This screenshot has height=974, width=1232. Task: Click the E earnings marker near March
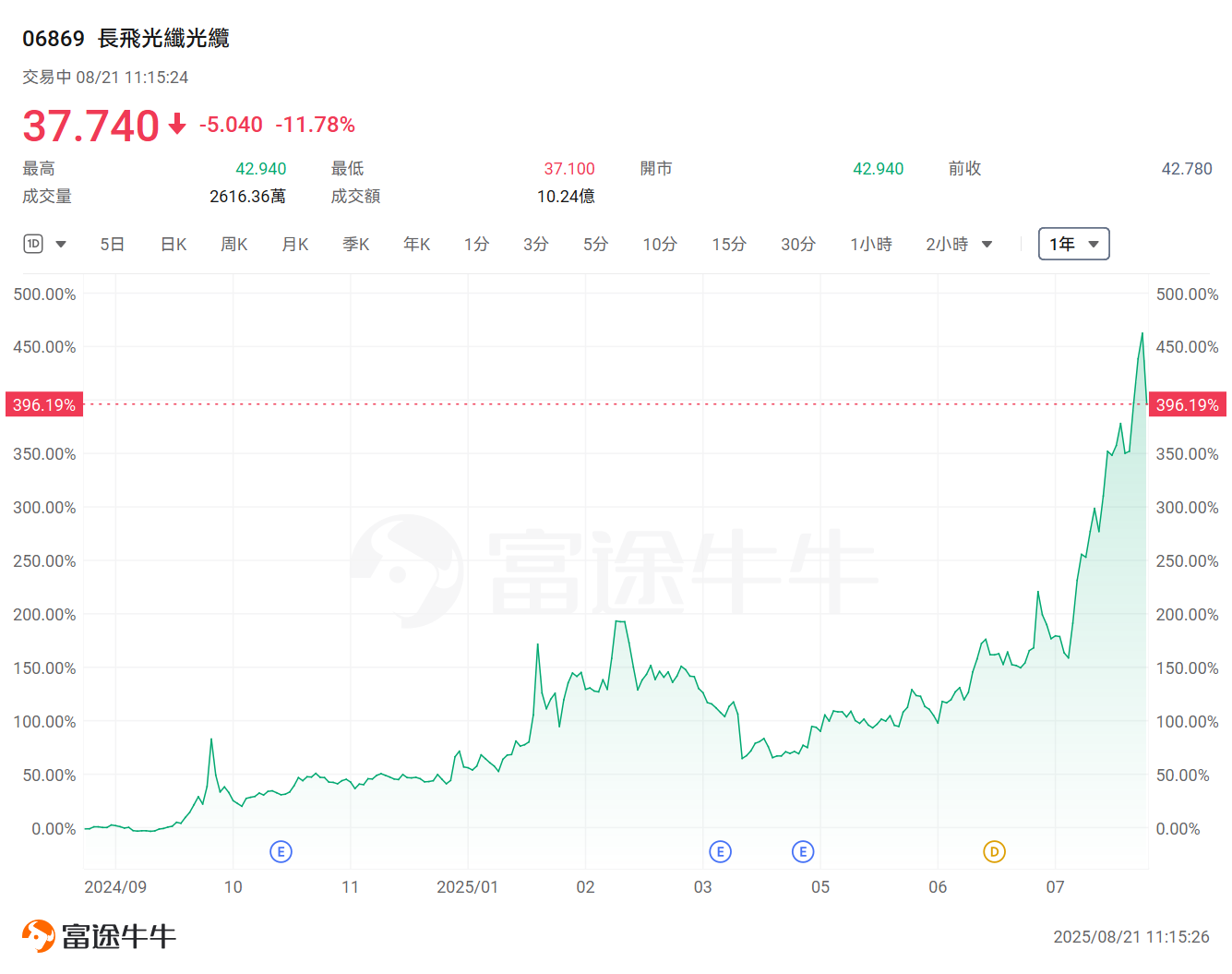[720, 851]
